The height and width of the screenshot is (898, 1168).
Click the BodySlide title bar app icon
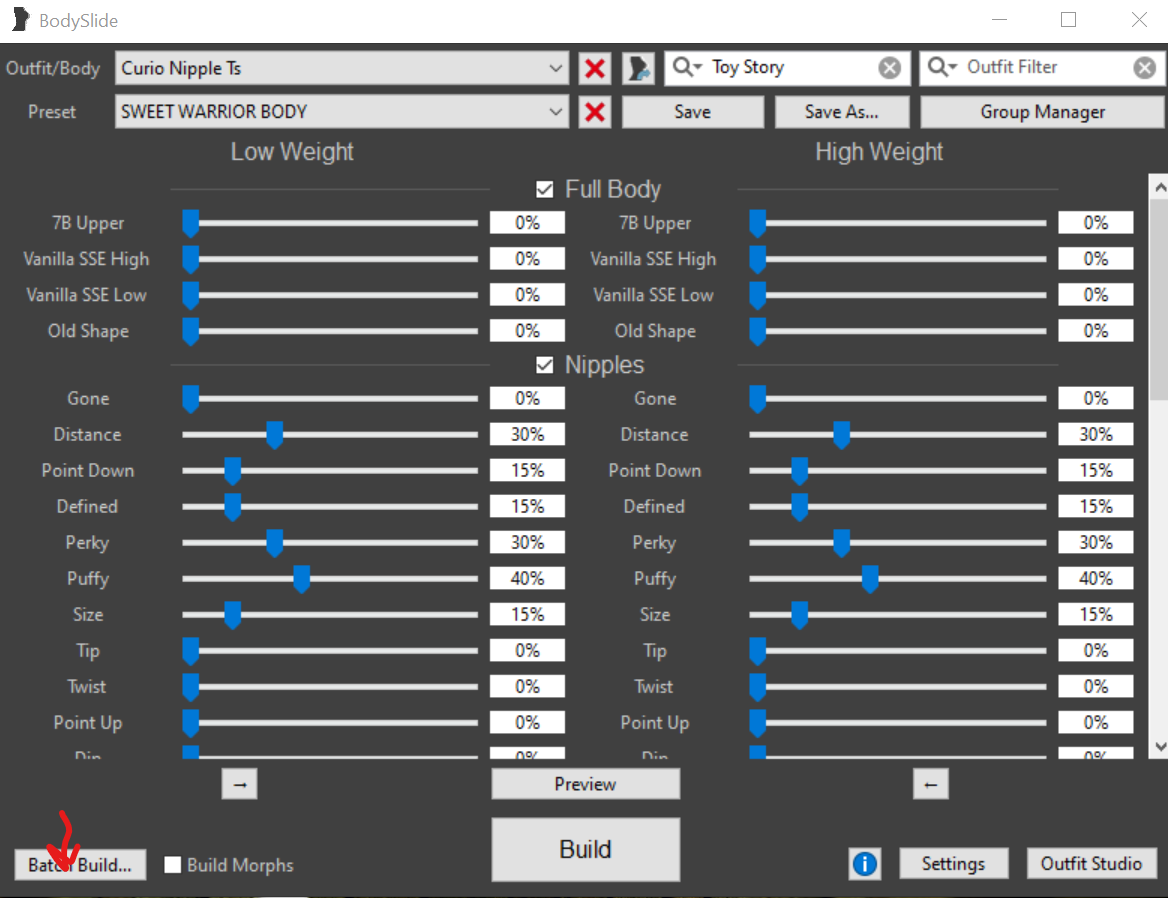20,20
